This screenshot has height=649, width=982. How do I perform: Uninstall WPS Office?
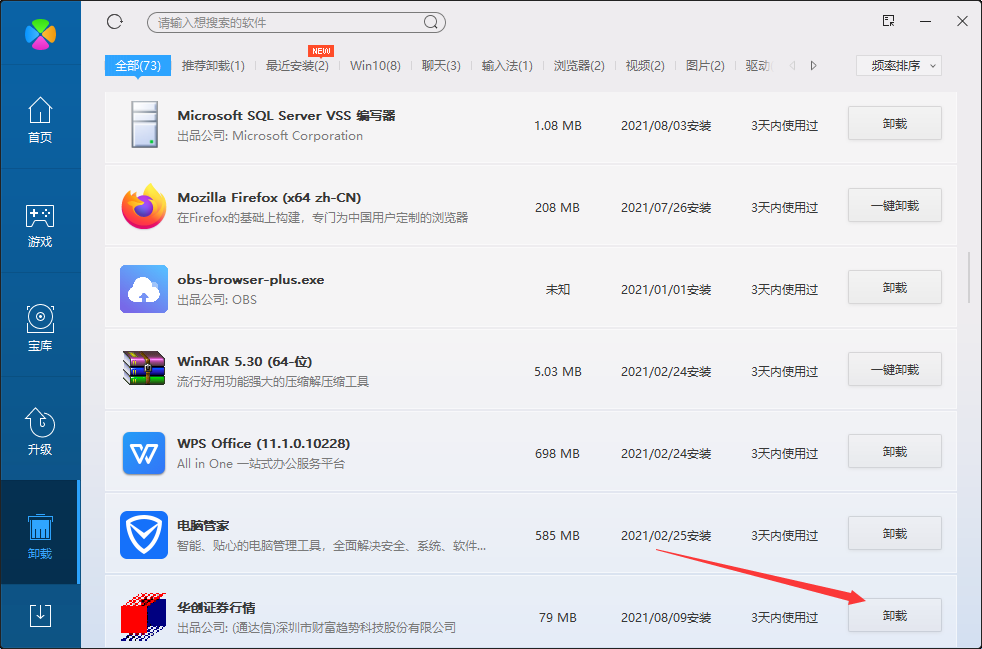tap(894, 452)
